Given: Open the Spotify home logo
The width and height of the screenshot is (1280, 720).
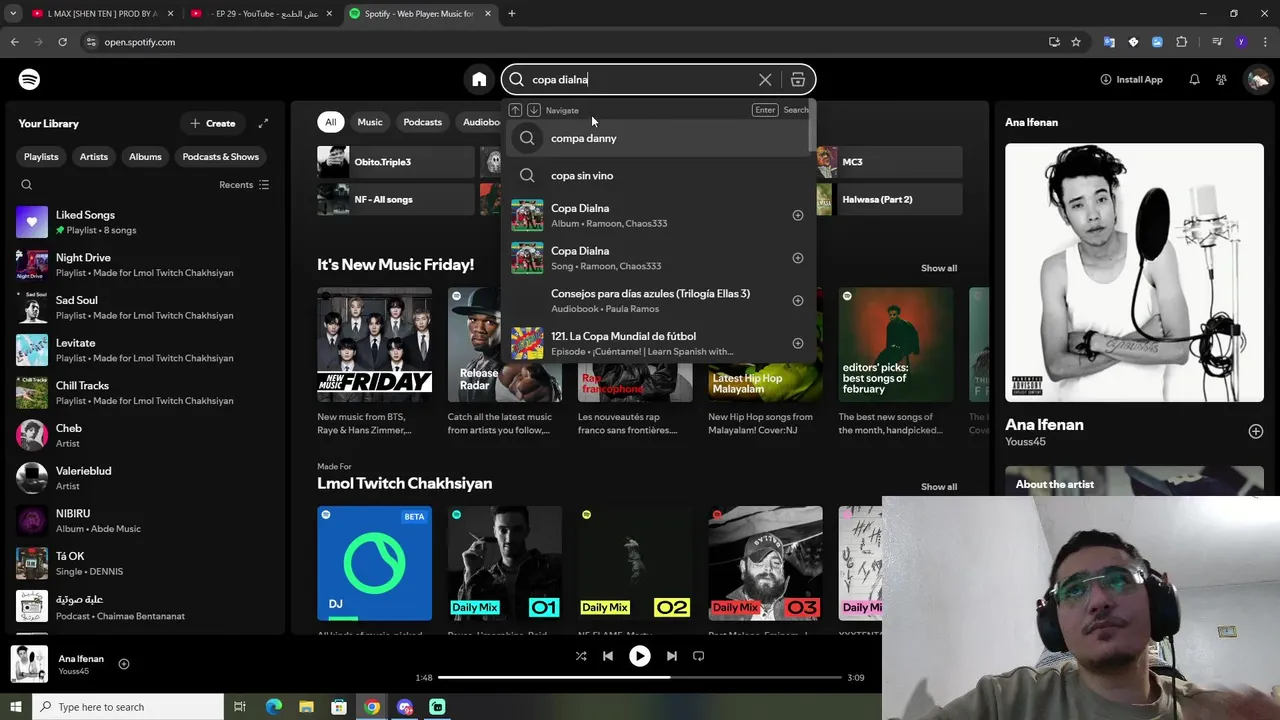Looking at the screenshot, I should coord(29,79).
